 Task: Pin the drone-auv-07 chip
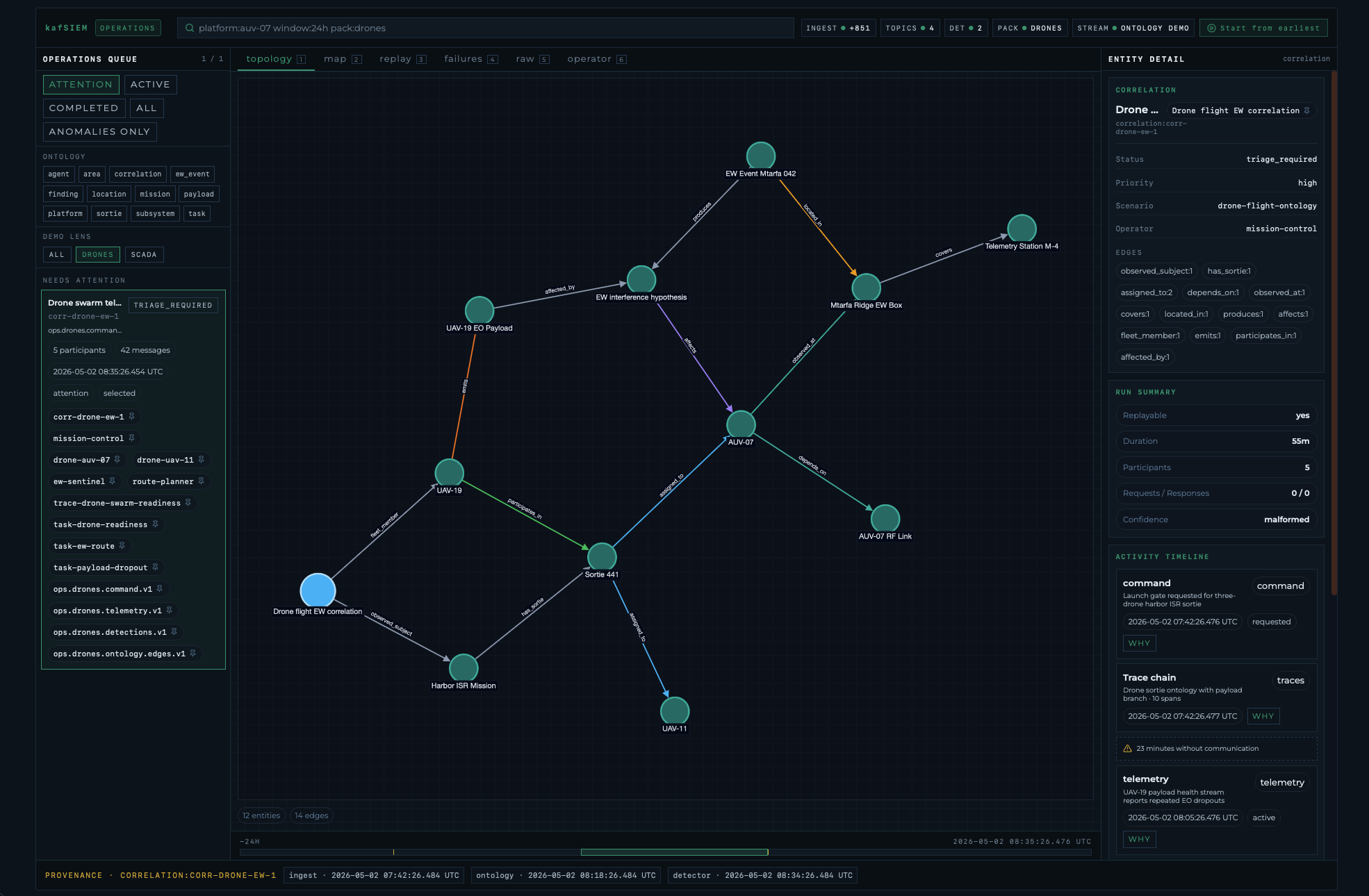click(x=117, y=460)
